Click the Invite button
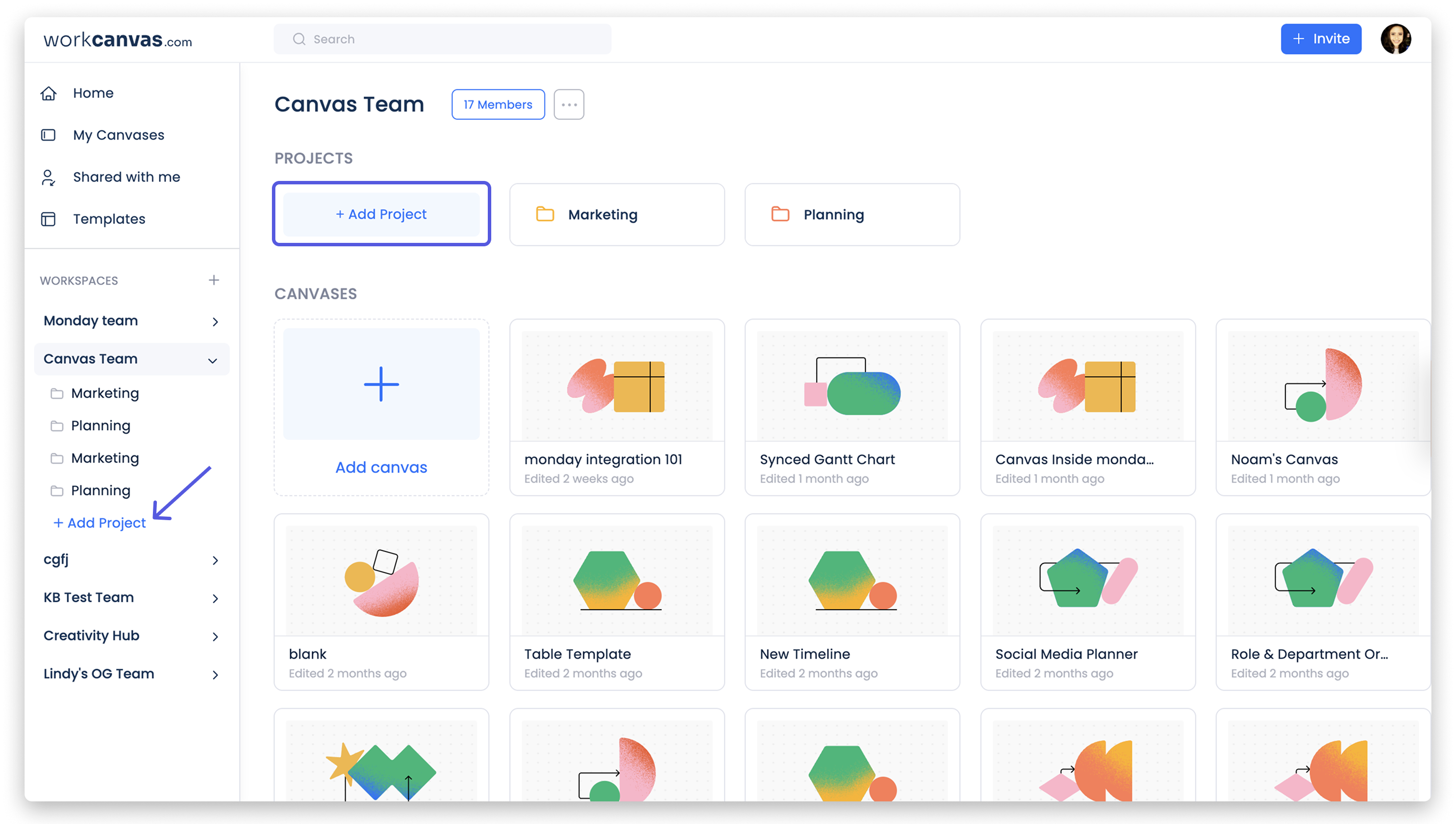Viewport: 1456px width, 824px height. click(x=1321, y=38)
